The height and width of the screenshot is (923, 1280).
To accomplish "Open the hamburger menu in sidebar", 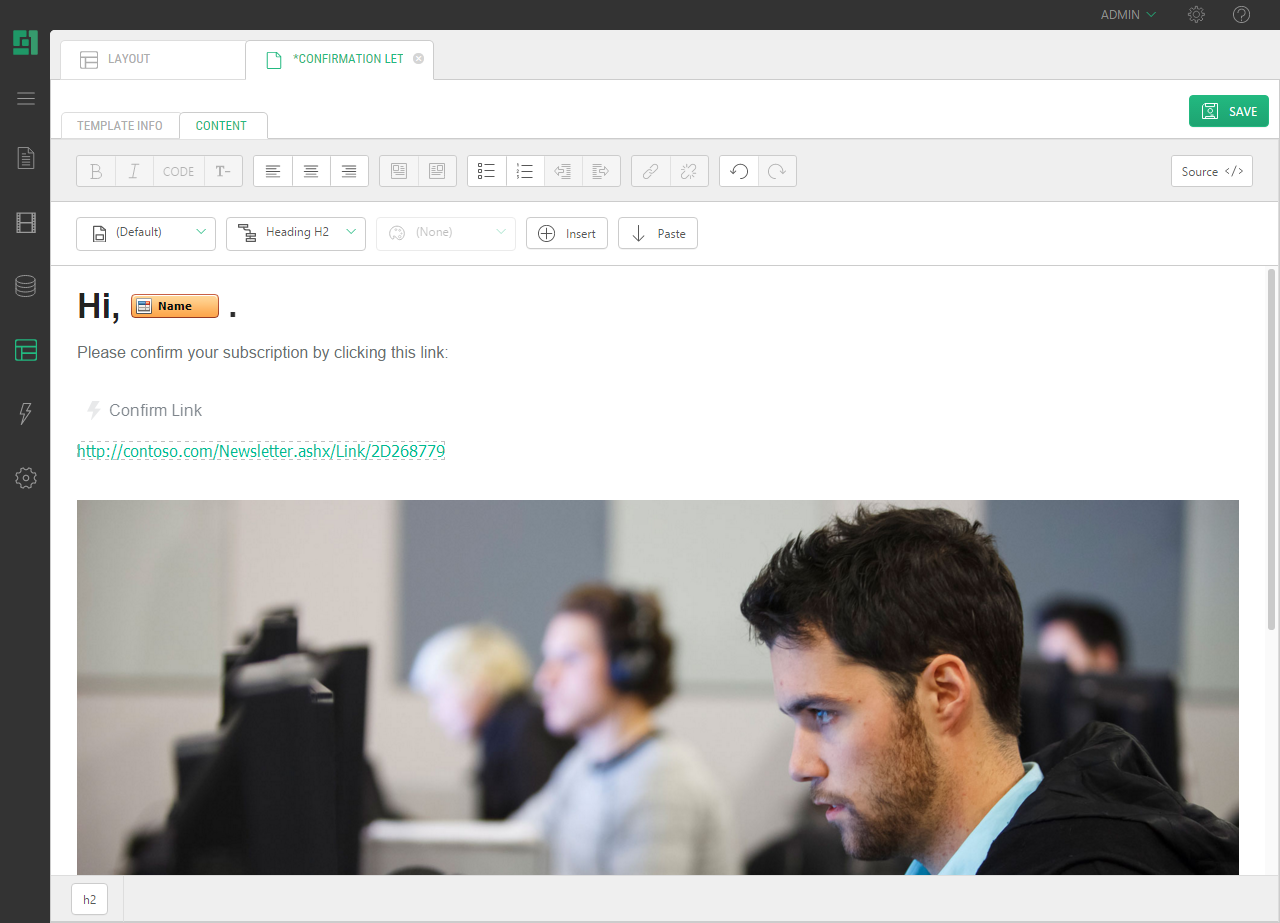I will tap(26, 98).
